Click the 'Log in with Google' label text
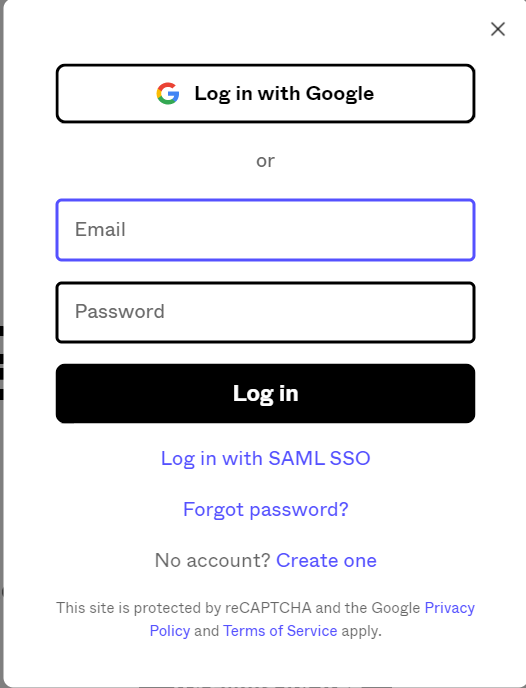This screenshot has width=526, height=688. [x=284, y=93]
